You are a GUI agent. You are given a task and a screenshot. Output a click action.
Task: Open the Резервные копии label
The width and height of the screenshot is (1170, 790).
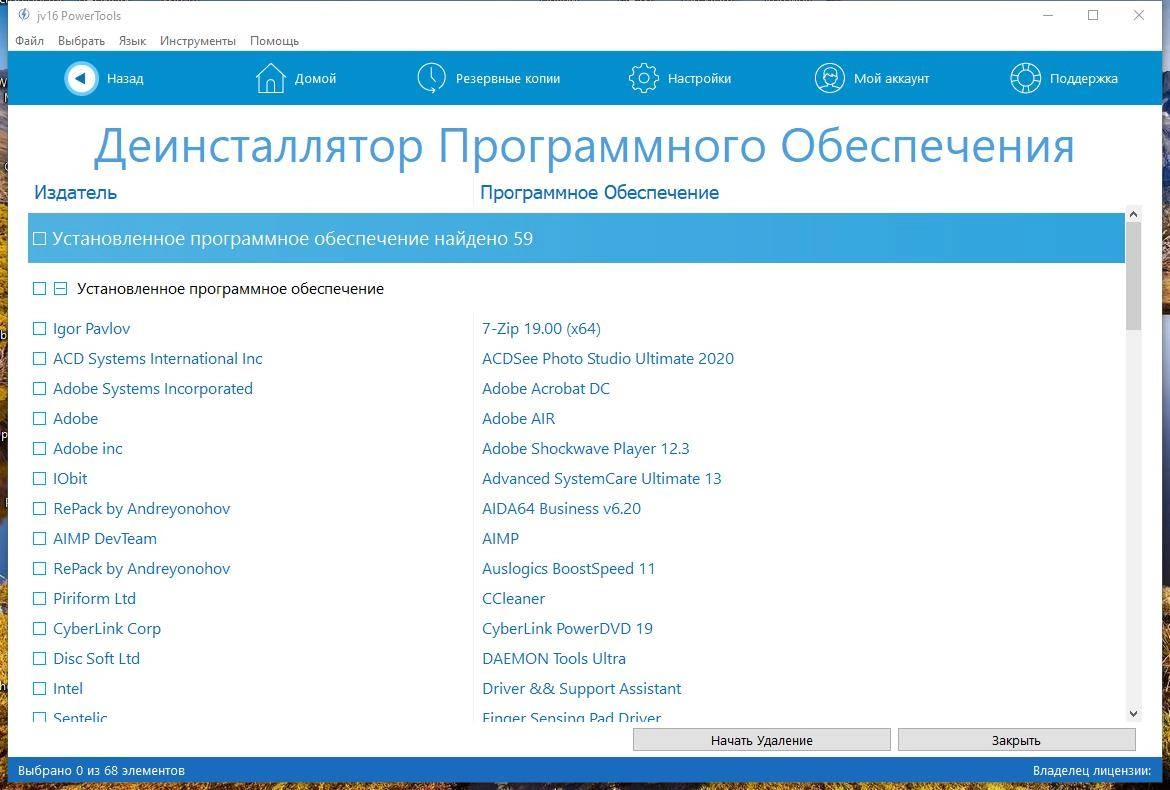(x=508, y=78)
